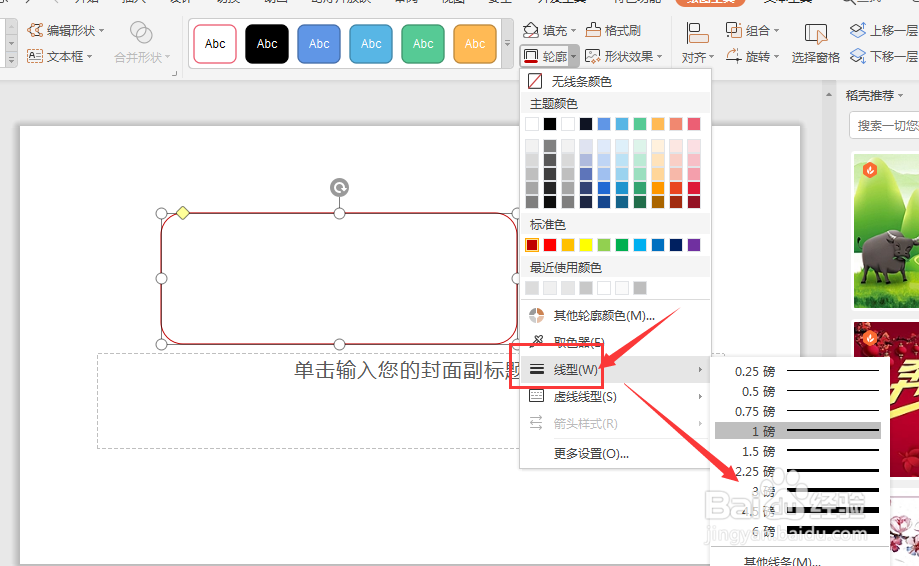This screenshot has width=919, height=566.
Task: Expand the 旋转 dropdown arrow
Action: pos(776,57)
